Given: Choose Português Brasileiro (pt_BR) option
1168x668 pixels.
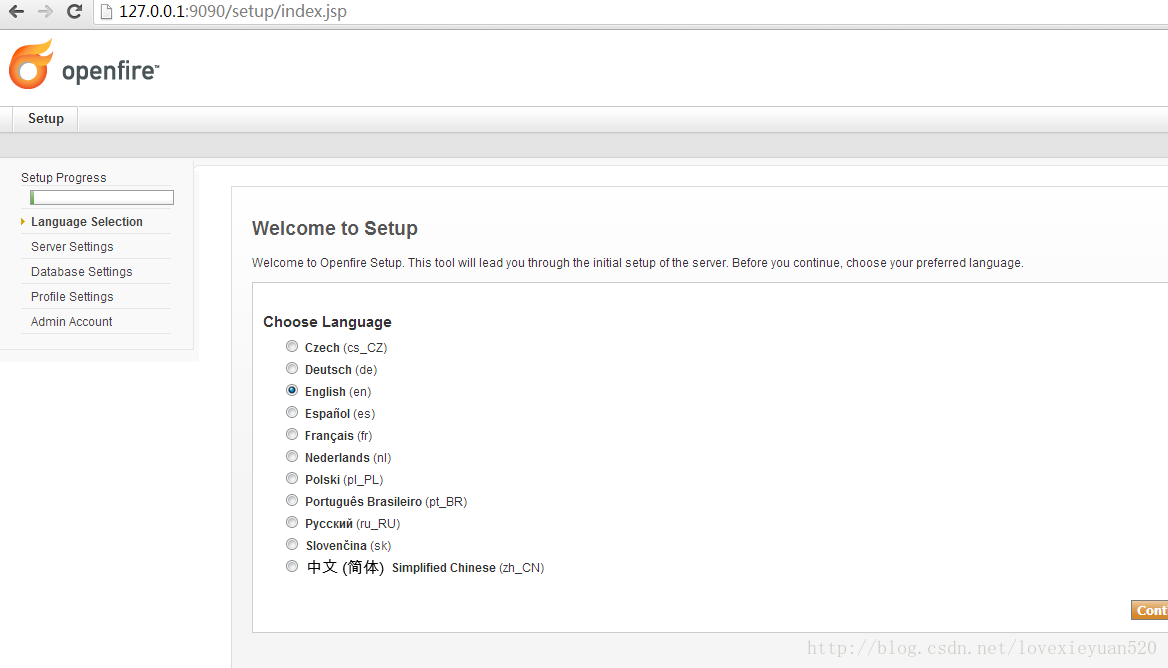Looking at the screenshot, I should coord(292,500).
